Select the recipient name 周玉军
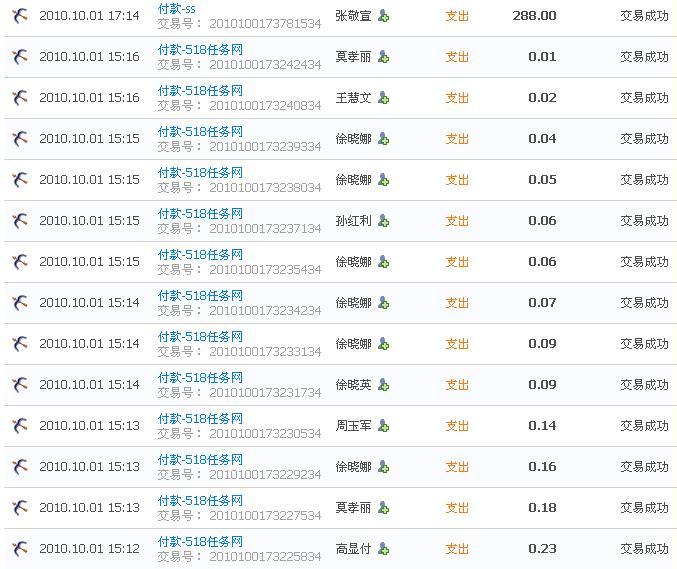 tap(353, 425)
